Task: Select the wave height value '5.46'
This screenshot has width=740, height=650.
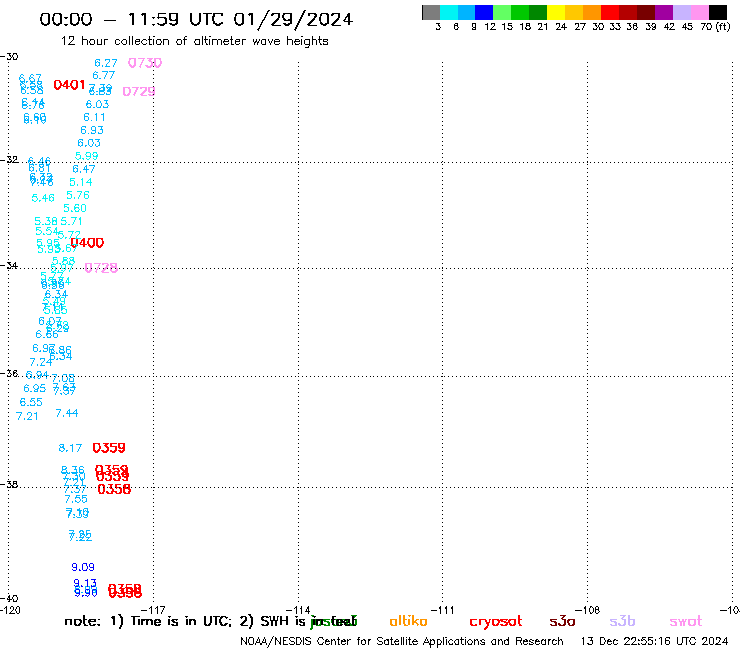Action: coord(43,198)
